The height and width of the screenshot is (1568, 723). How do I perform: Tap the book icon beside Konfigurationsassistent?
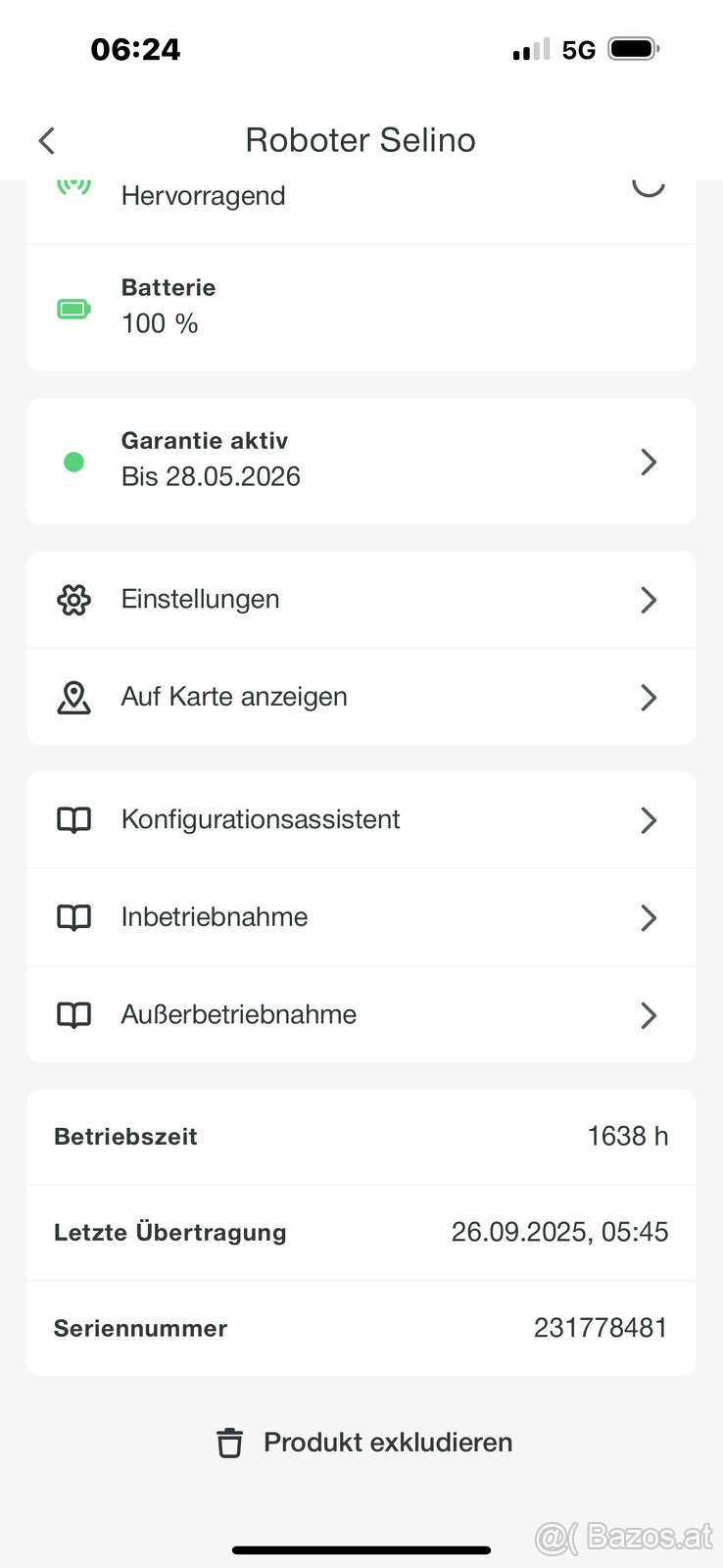(x=73, y=820)
